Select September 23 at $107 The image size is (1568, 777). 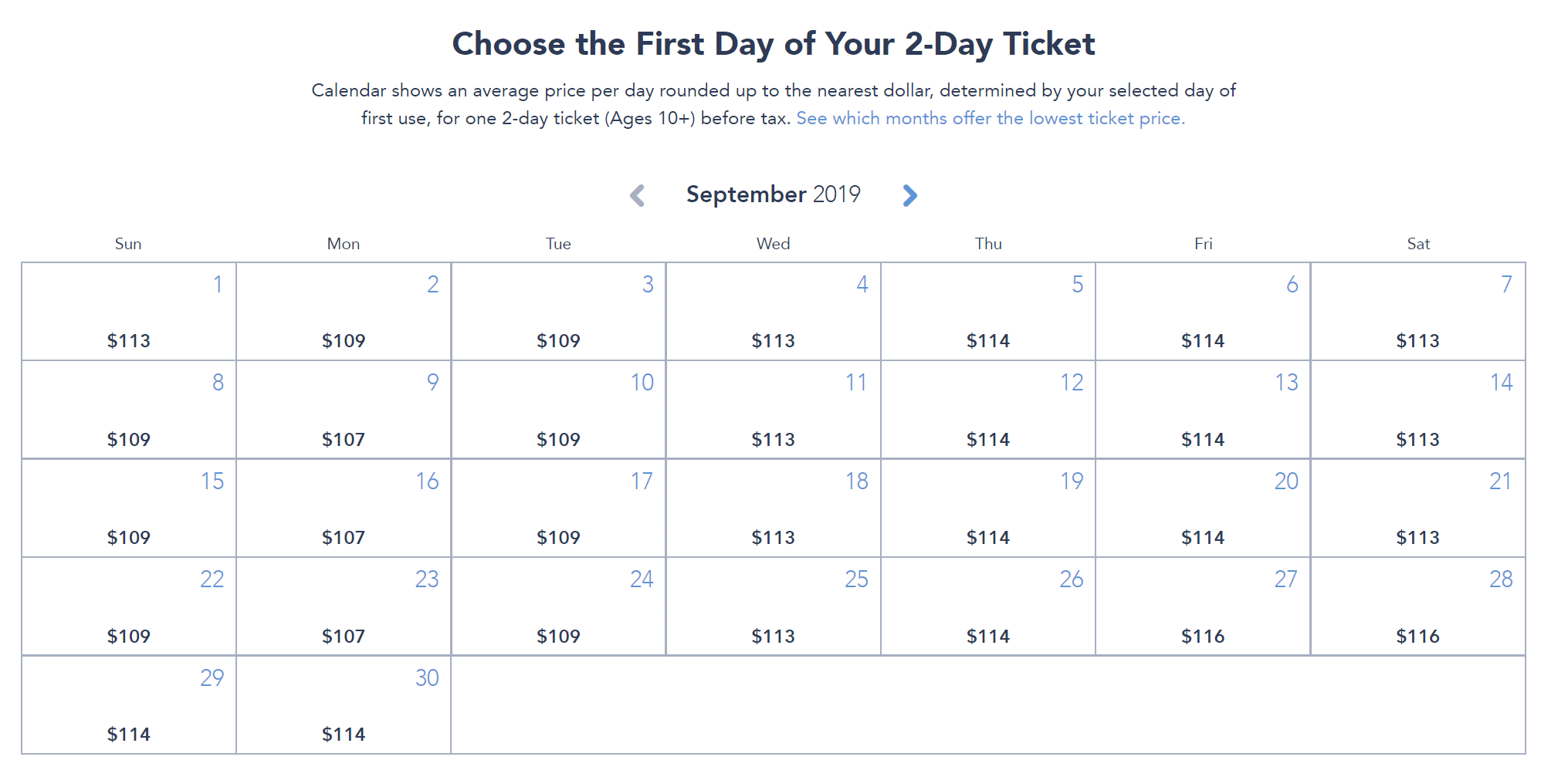[x=344, y=606]
